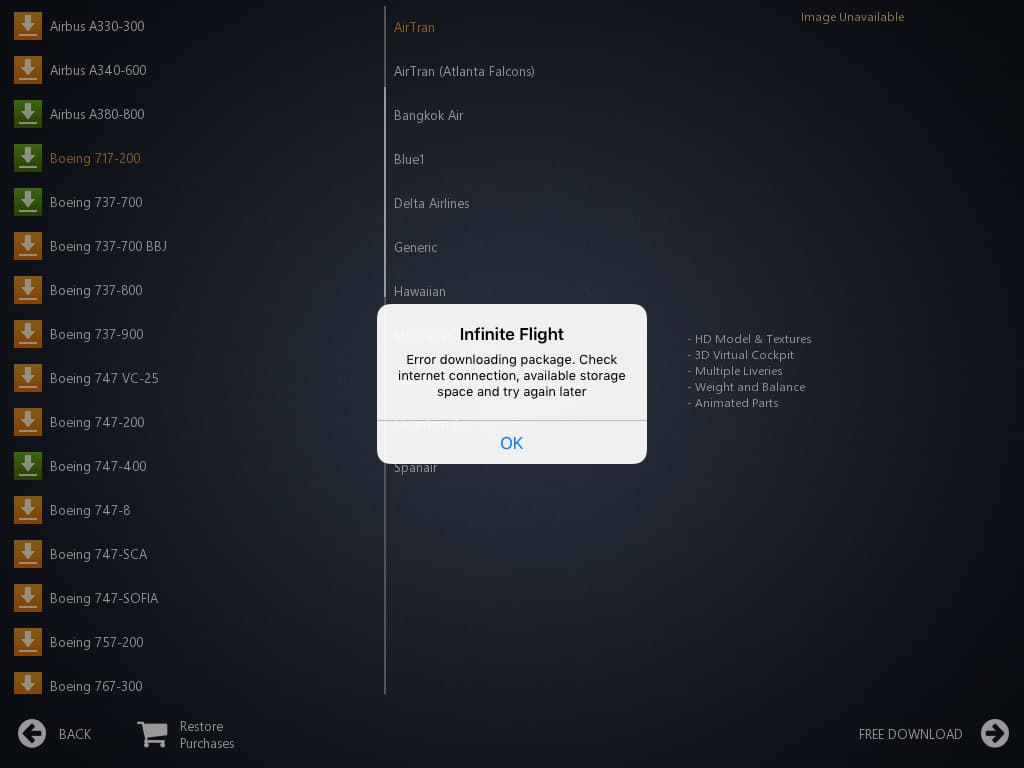Click FREE DOWNLOAD label

910,734
